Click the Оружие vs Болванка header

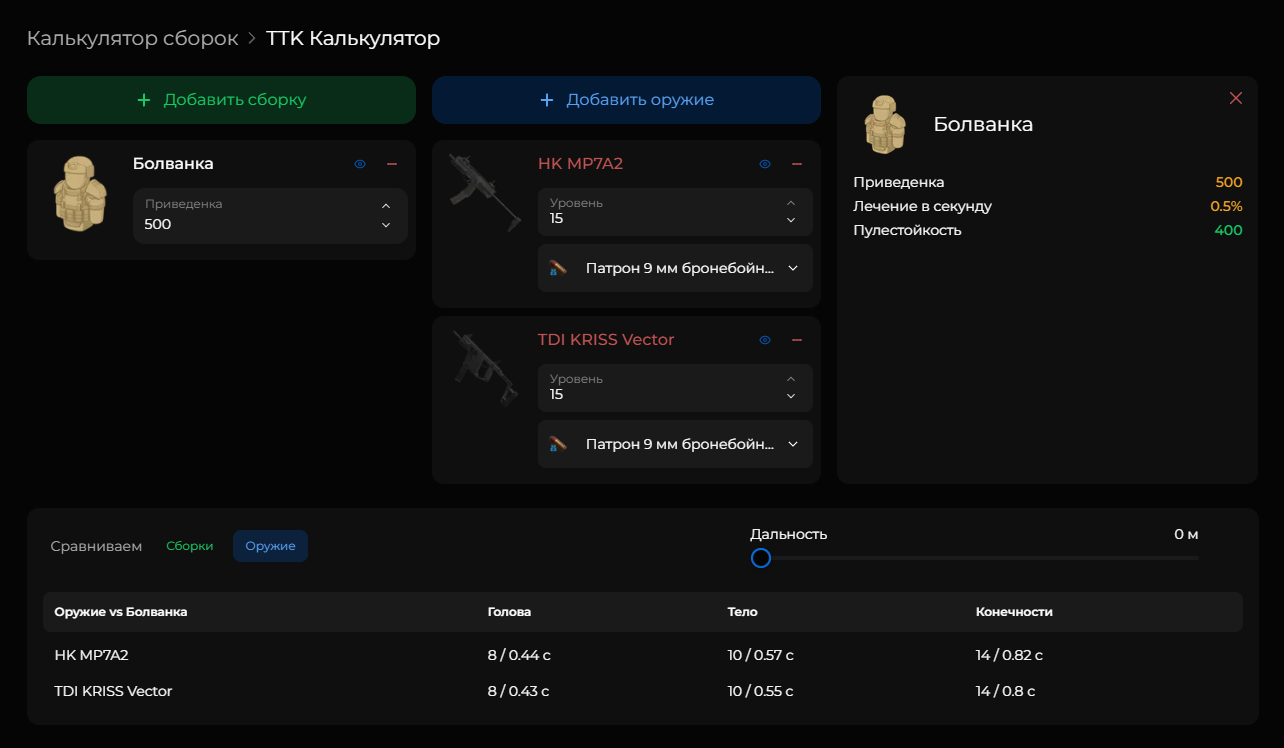pyautogui.click(x=121, y=612)
